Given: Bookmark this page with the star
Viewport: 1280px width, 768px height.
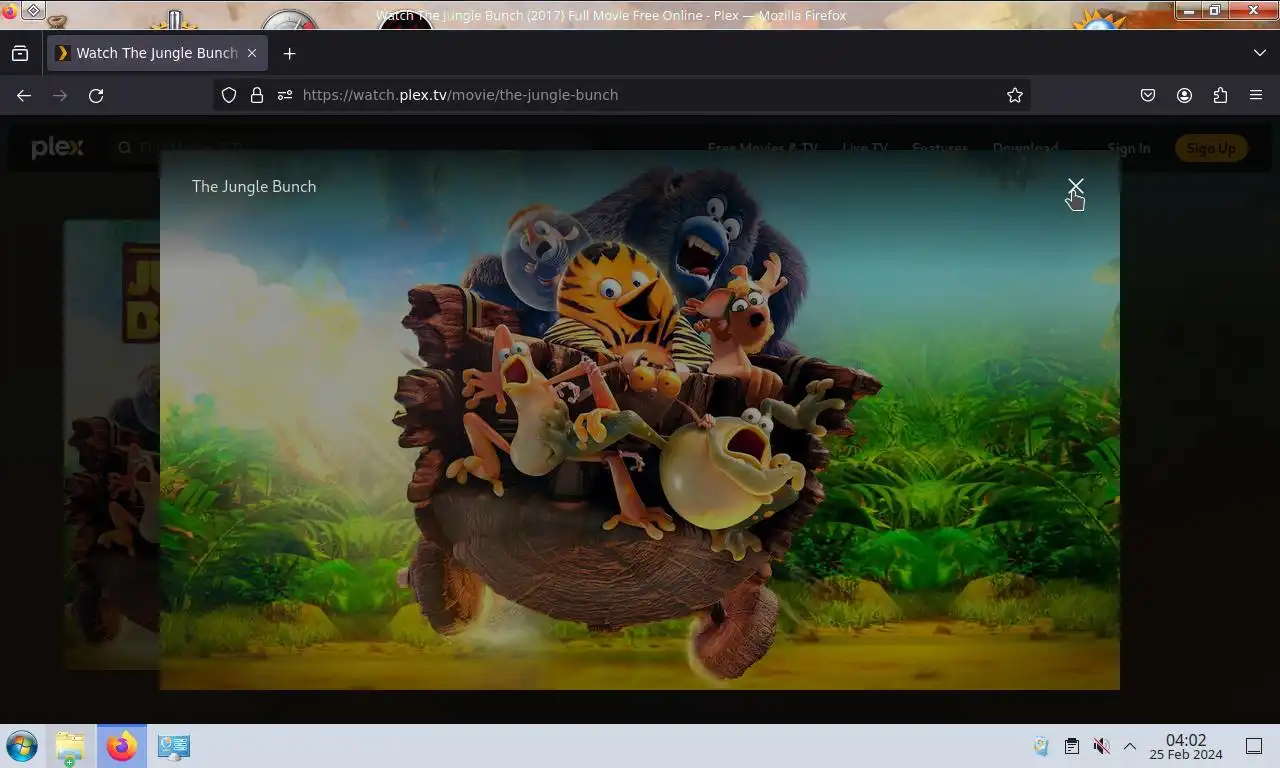Looking at the screenshot, I should [x=1015, y=95].
